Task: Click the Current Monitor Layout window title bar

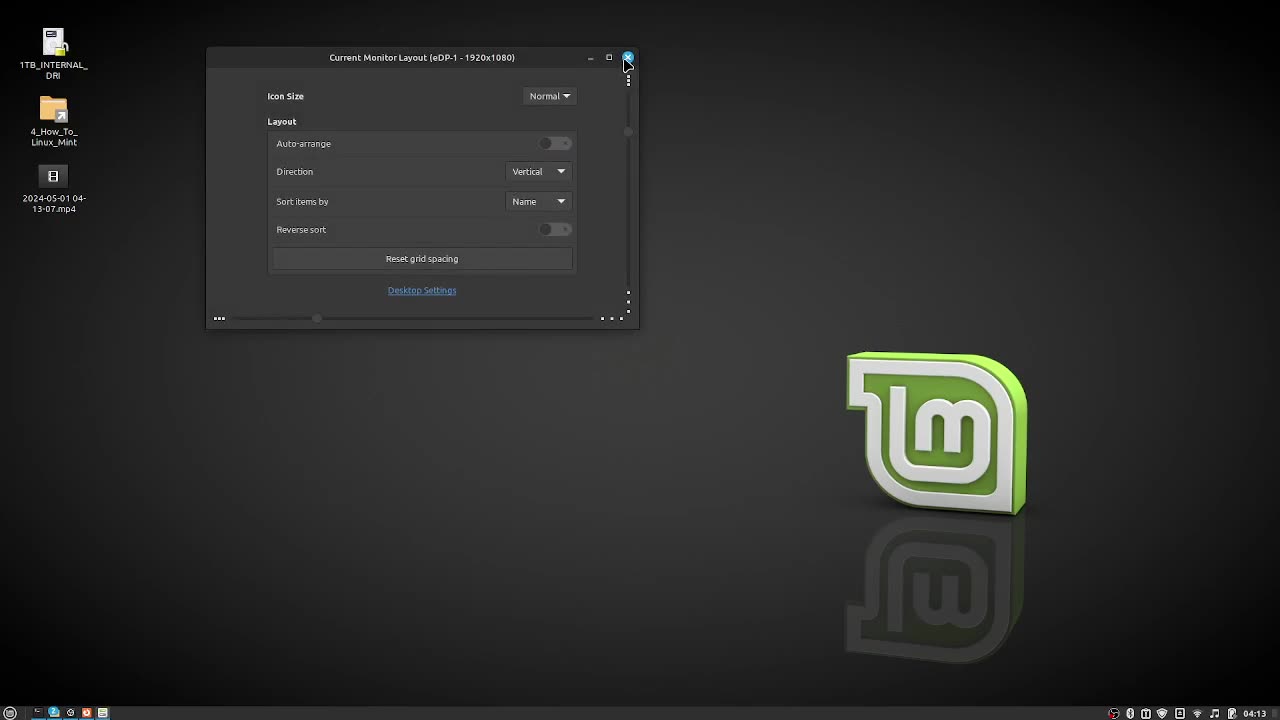Action: click(422, 57)
